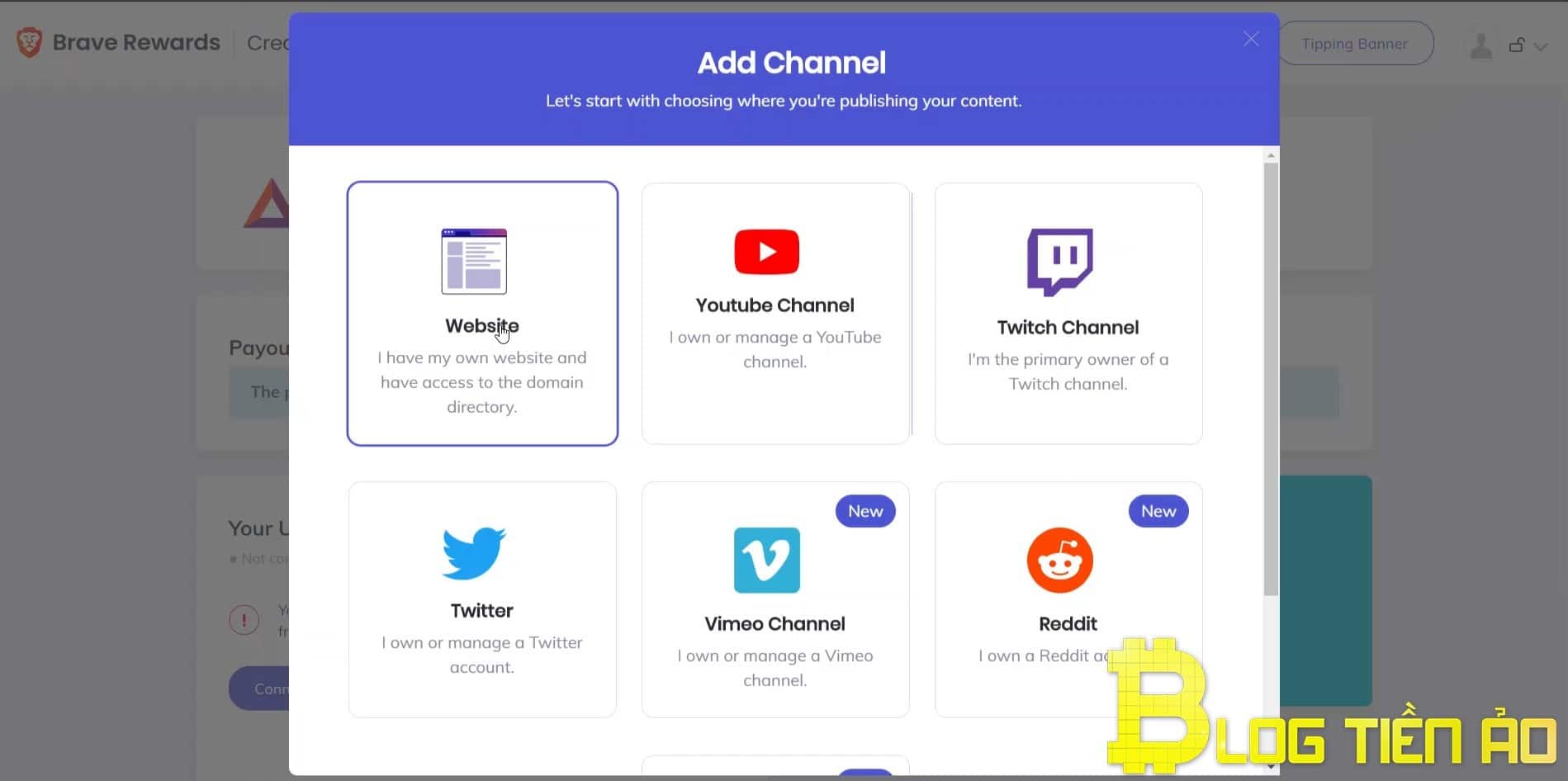Click the Brave Rewards header text
This screenshot has height=781, width=1568.
tap(136, 42)
